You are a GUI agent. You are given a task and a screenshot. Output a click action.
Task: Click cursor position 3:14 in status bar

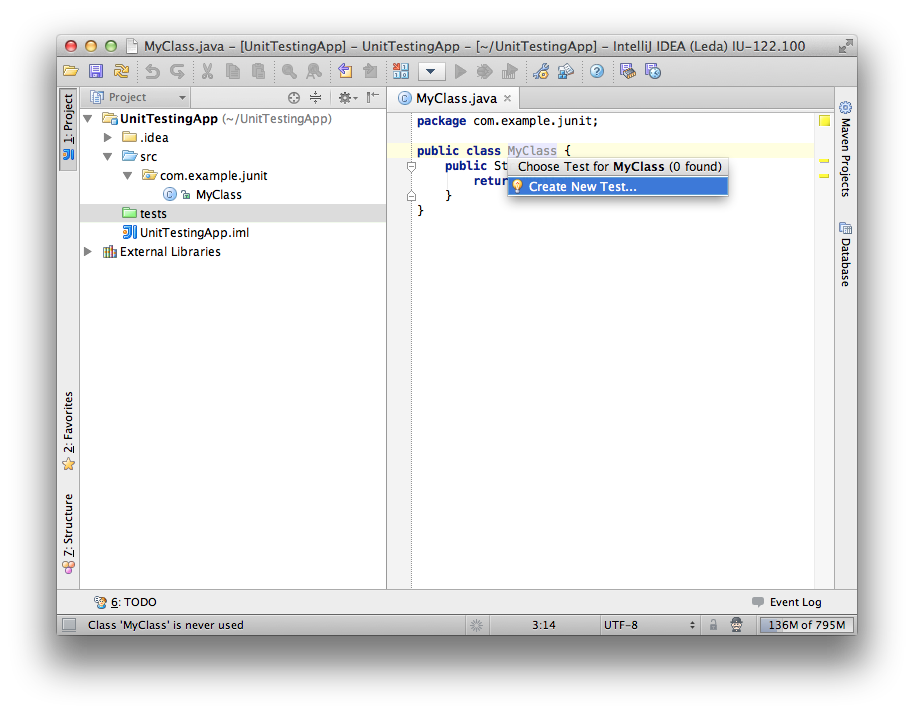tap(543, 625)
